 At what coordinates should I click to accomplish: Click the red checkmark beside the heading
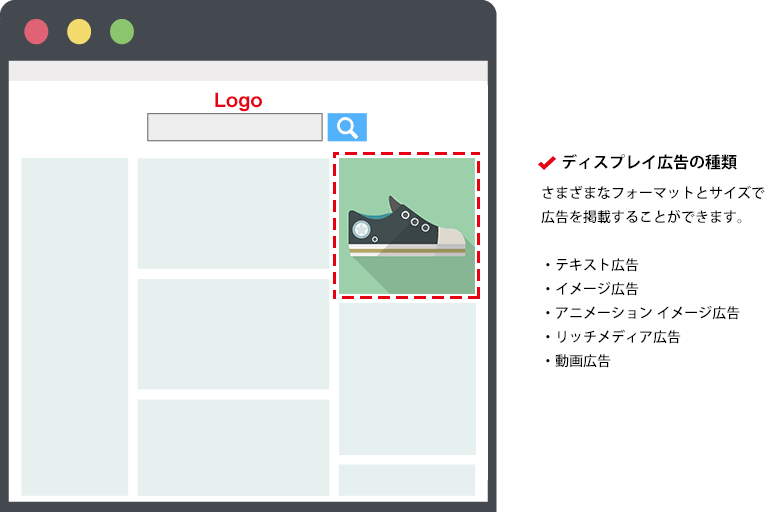[547, 162]
